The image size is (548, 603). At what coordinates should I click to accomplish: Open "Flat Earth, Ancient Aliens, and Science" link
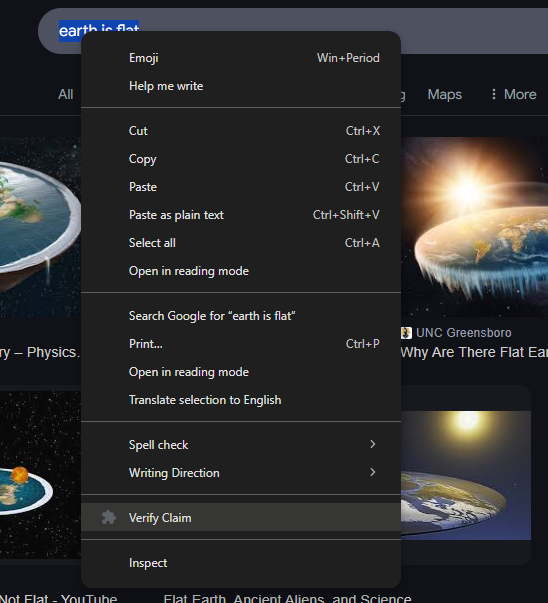287,598
